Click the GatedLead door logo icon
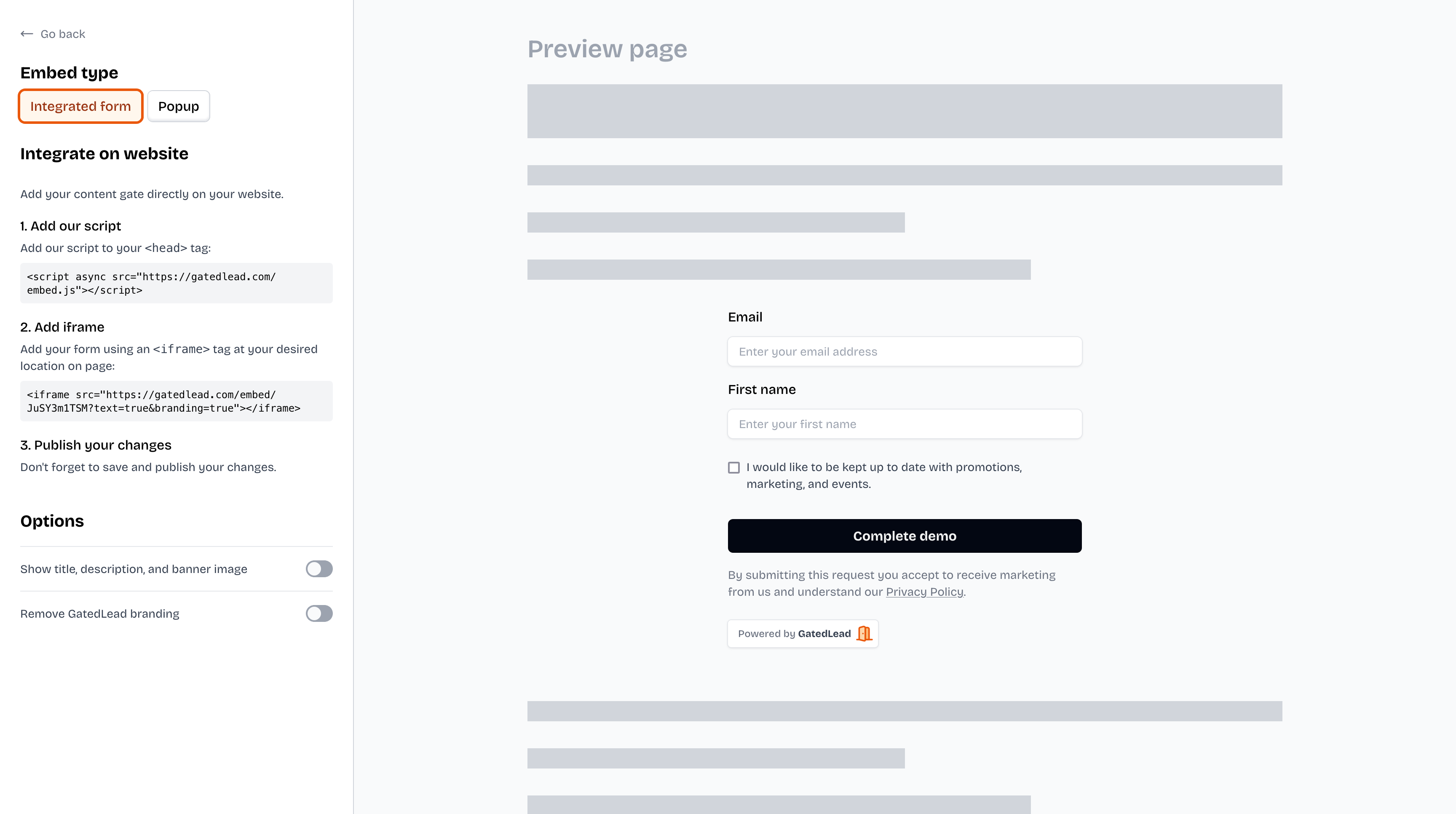The width and height of the screenshot is (1456, 814). tap(864, 634)
